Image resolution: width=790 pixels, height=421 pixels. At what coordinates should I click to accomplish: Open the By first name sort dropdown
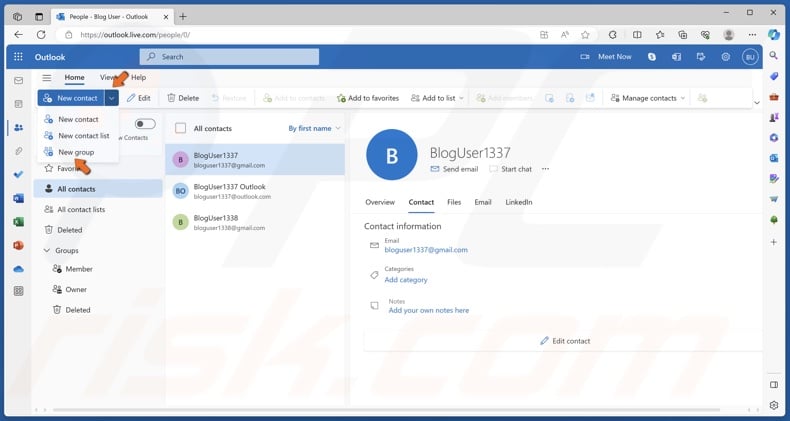tap(314, 128)
